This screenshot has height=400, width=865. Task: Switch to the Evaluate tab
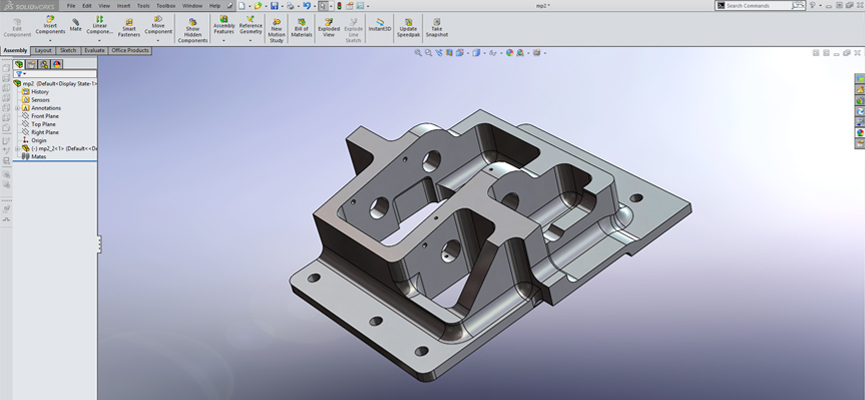(95, 50)
